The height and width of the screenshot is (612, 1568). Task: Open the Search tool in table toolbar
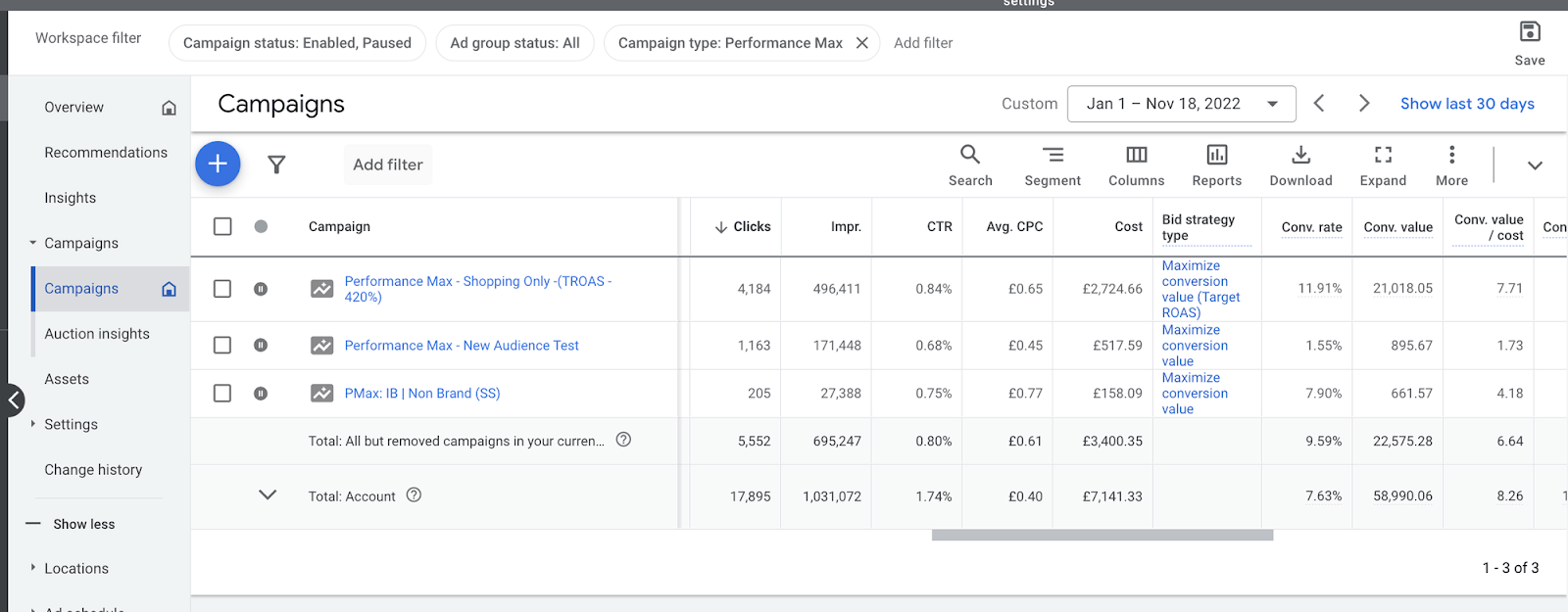point(970,165)
